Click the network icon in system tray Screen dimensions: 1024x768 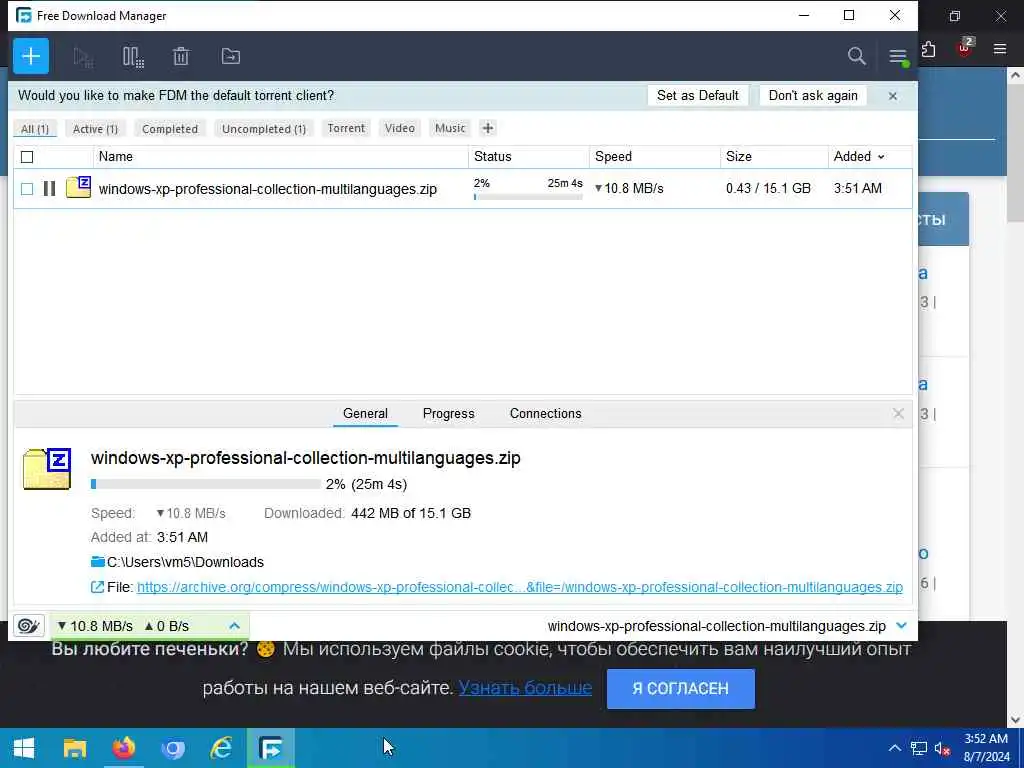click(x=919, y=748)
